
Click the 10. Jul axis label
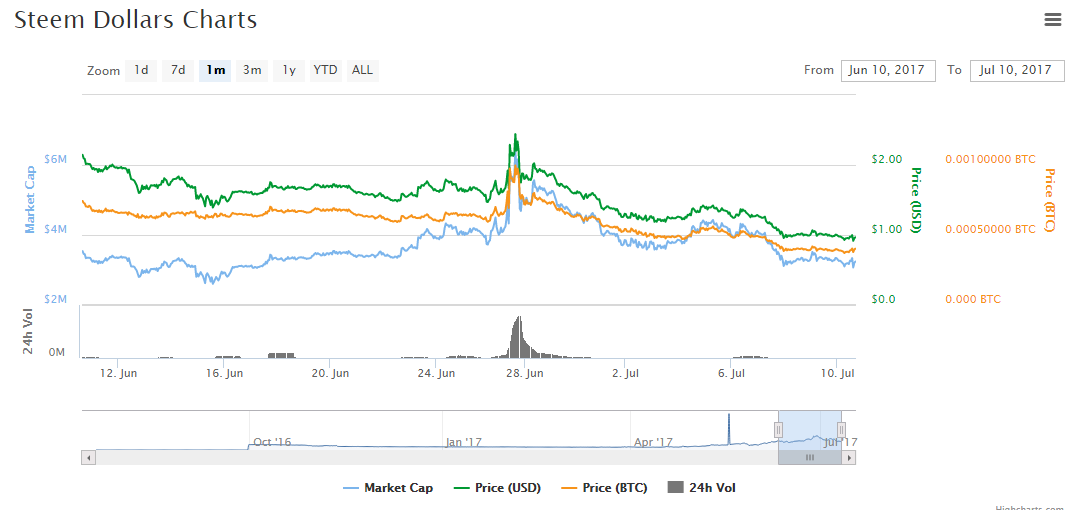840,373
